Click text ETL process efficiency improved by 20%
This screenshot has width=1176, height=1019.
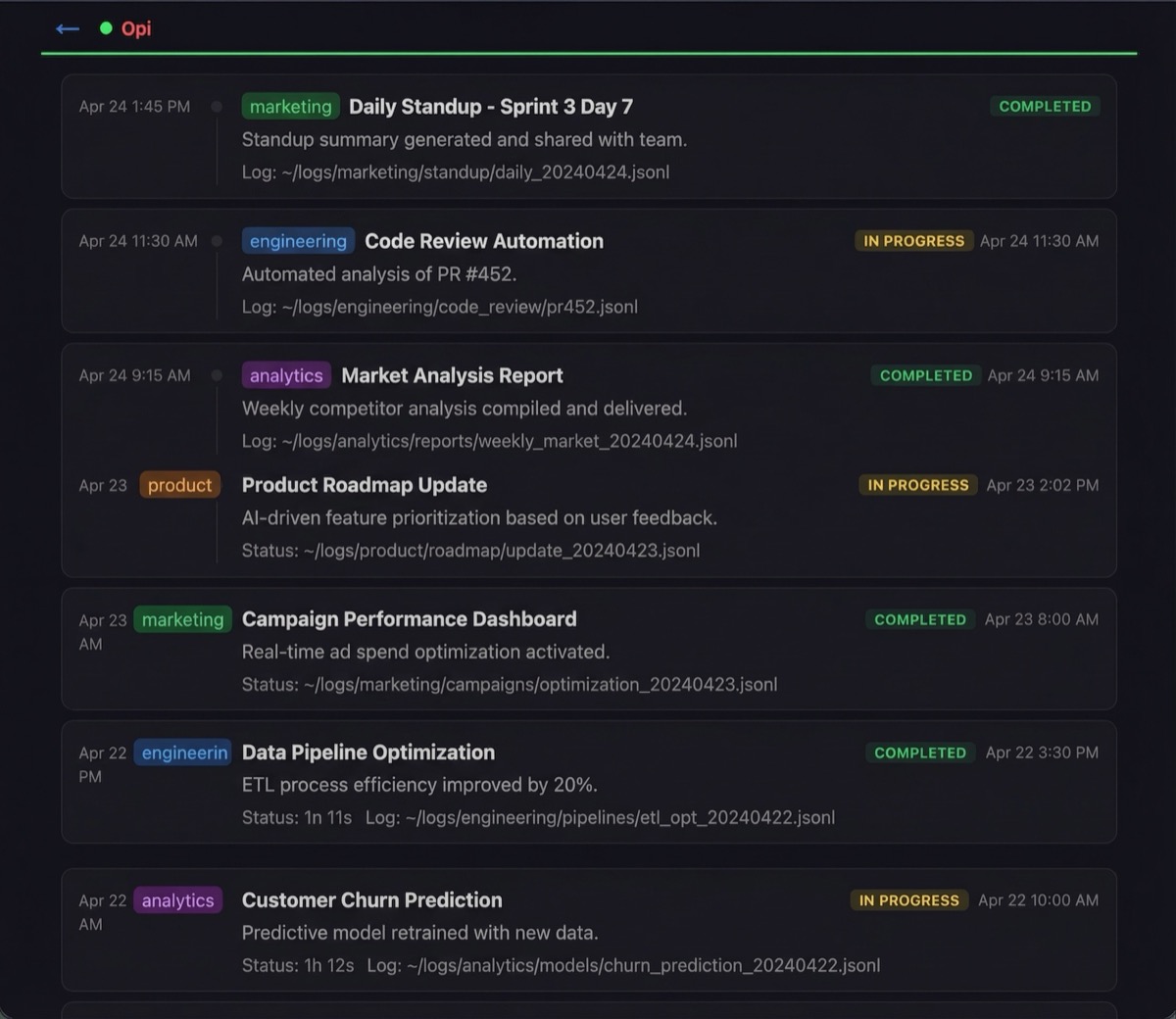pos(419,785)
